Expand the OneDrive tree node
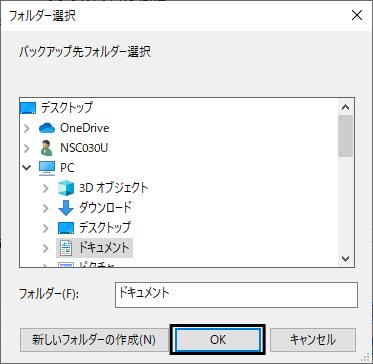The height and width of the screenshot is (364, 373). tap(27, 128)
